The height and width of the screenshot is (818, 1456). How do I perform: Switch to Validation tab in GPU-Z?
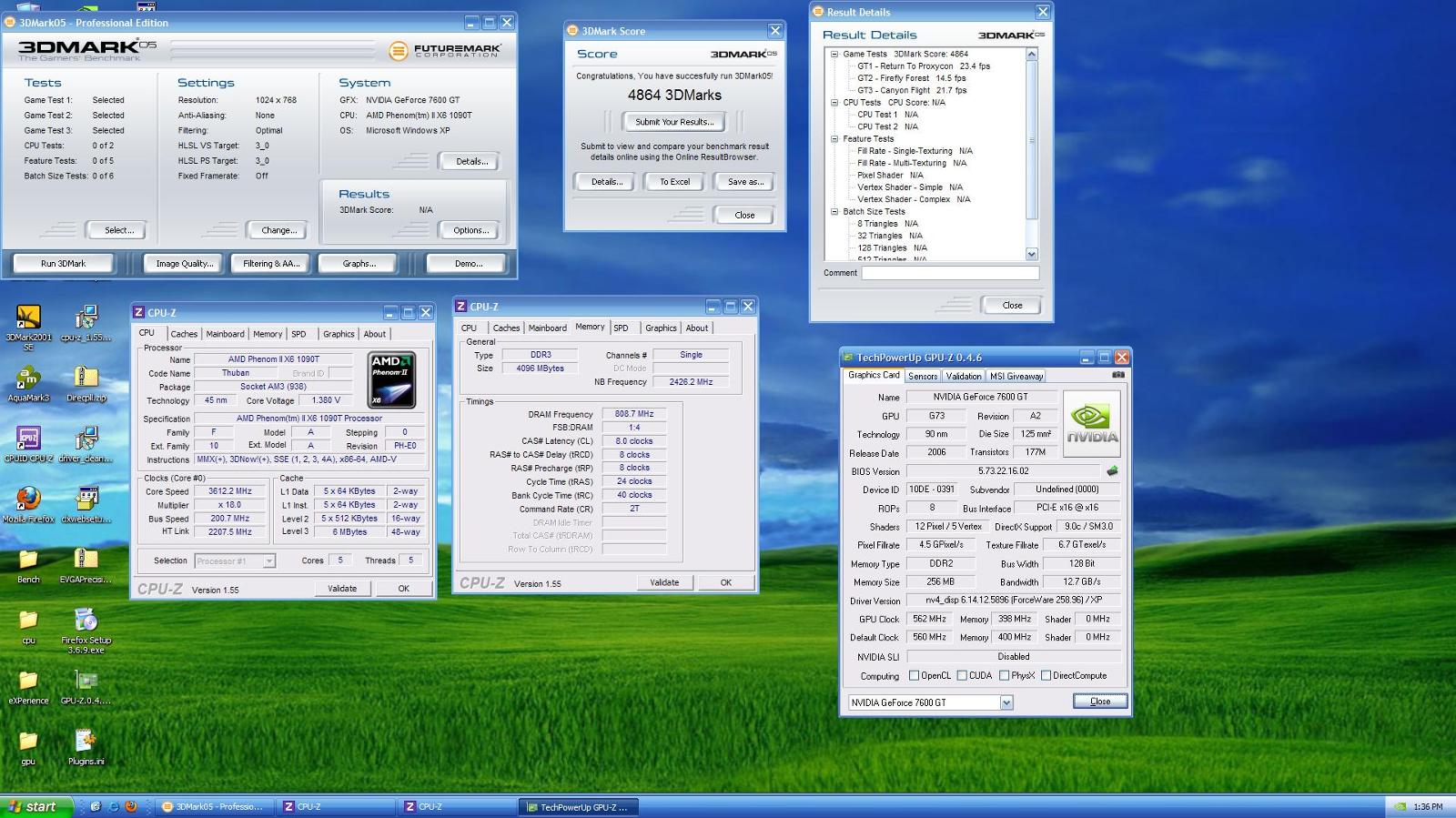click(964, 376)
